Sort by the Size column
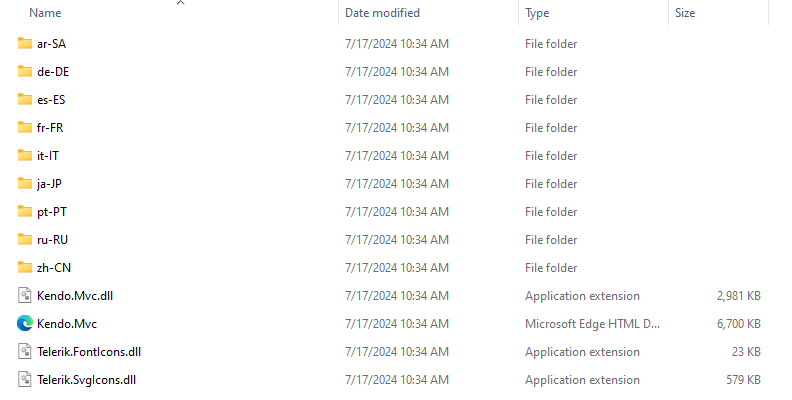 685,13
